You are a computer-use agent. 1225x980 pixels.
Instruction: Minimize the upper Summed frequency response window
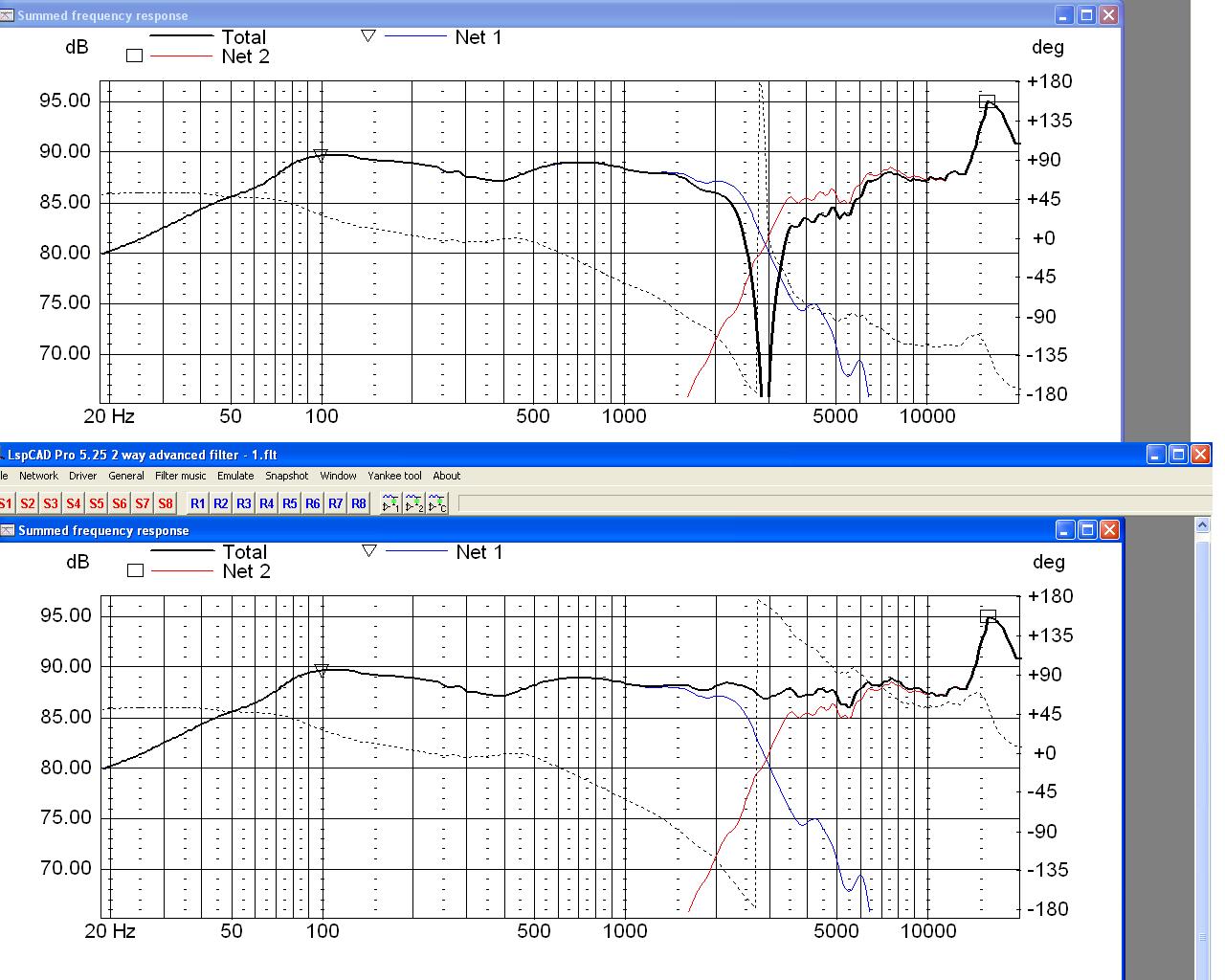point(1065,14)
